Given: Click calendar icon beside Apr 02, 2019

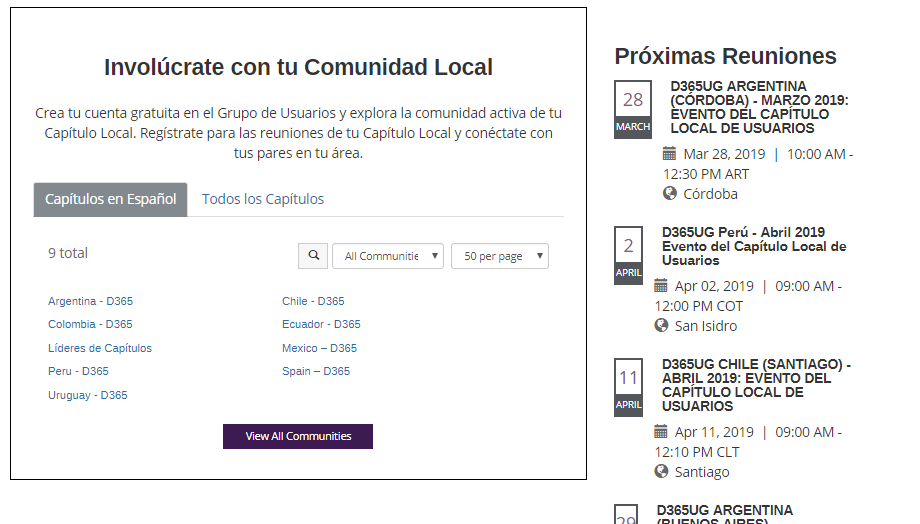Looking at the screenshot, I should (x=661, y=286).
